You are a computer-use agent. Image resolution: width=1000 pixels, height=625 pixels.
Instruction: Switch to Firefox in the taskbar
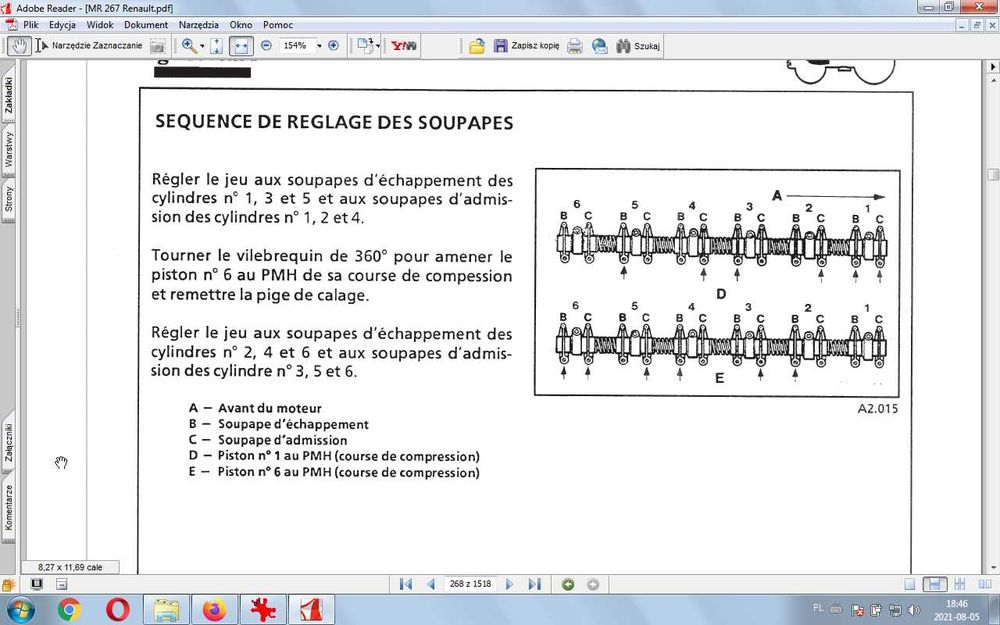[215, 610]
